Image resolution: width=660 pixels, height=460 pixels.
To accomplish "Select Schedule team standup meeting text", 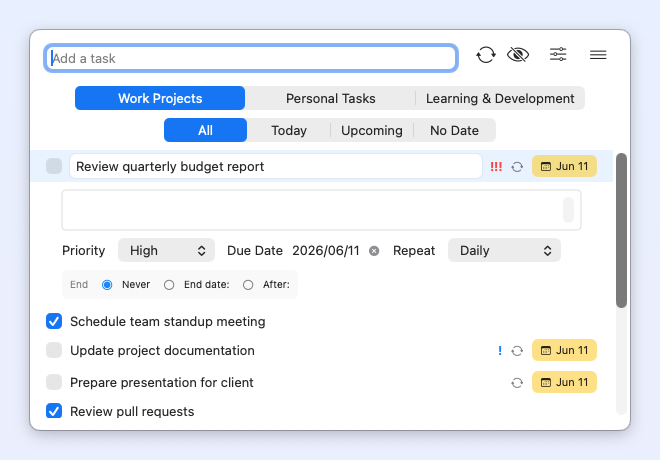I will [x=168, y=322].
